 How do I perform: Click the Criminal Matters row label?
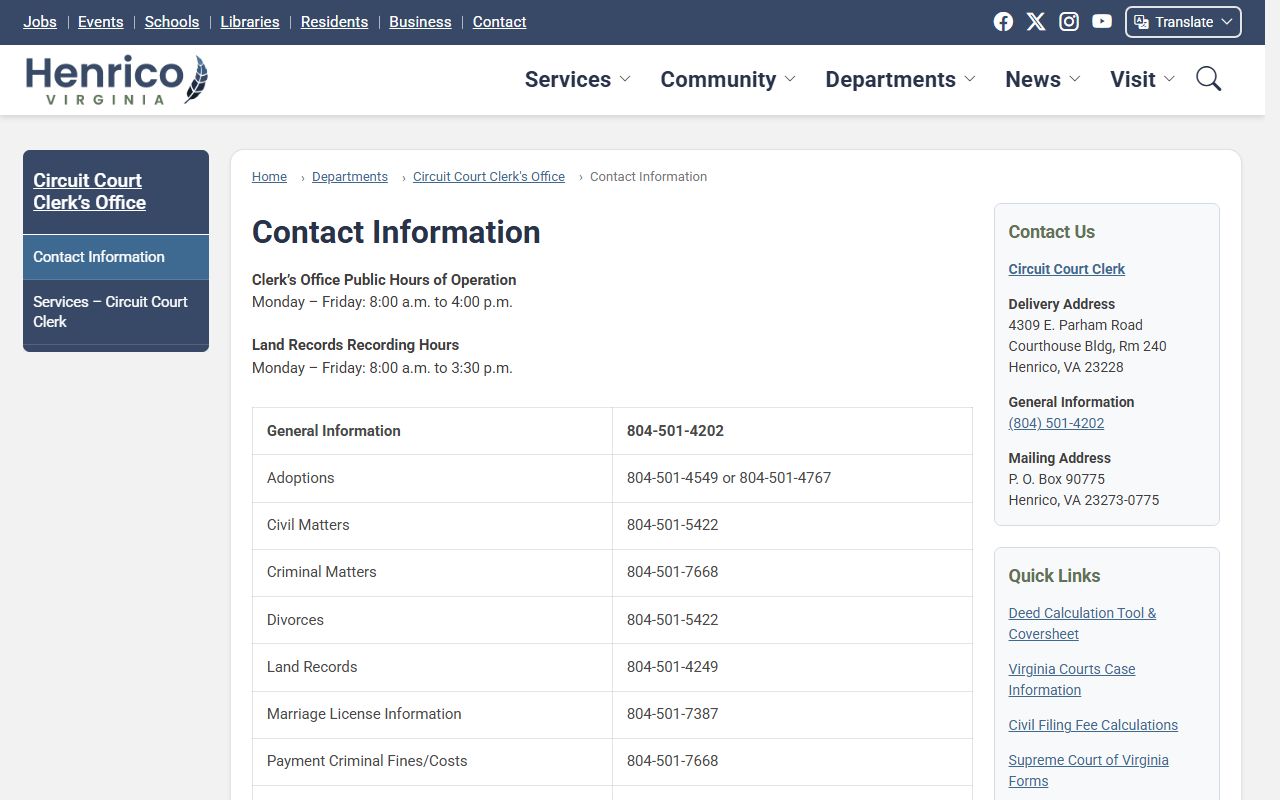(x=322, y=572)
